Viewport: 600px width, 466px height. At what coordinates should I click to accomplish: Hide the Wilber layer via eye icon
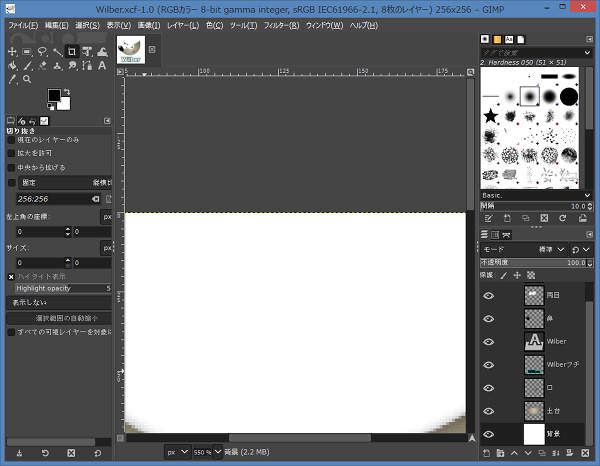(489, 341)
